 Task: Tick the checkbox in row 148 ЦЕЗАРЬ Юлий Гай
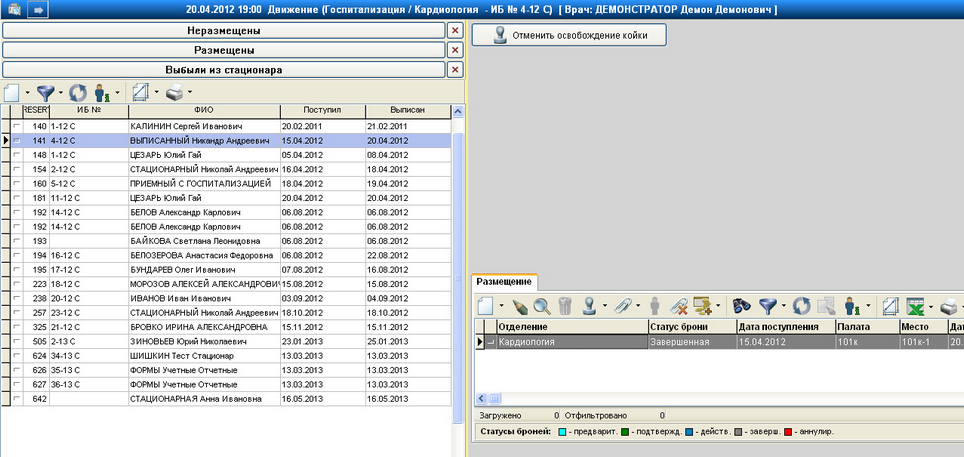point(17,155)
